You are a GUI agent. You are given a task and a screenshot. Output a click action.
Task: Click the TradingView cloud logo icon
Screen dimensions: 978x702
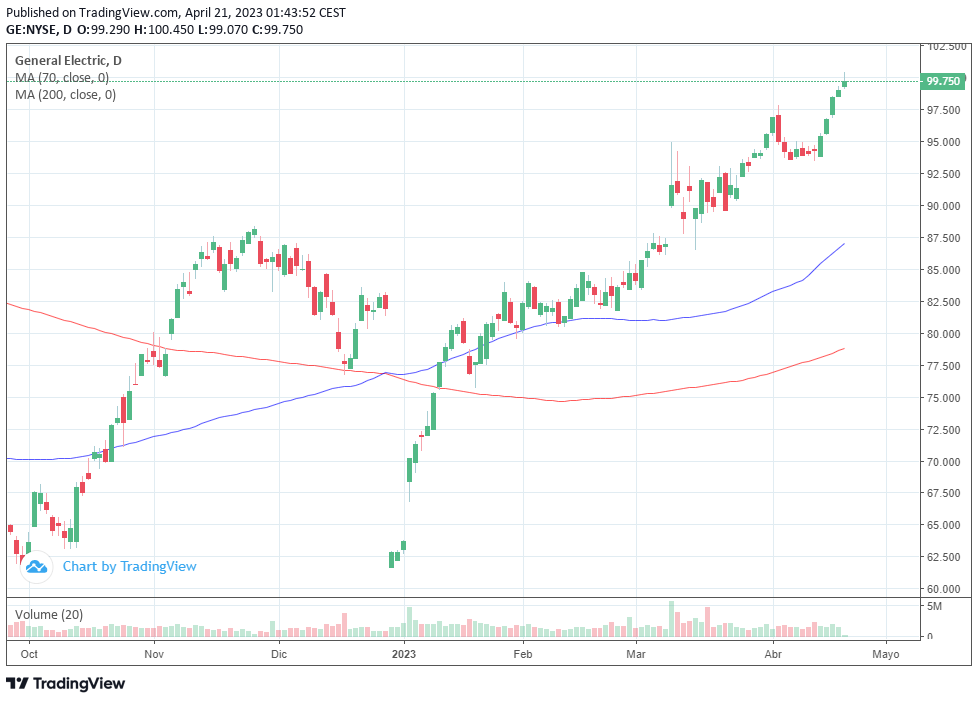[36, 567]
